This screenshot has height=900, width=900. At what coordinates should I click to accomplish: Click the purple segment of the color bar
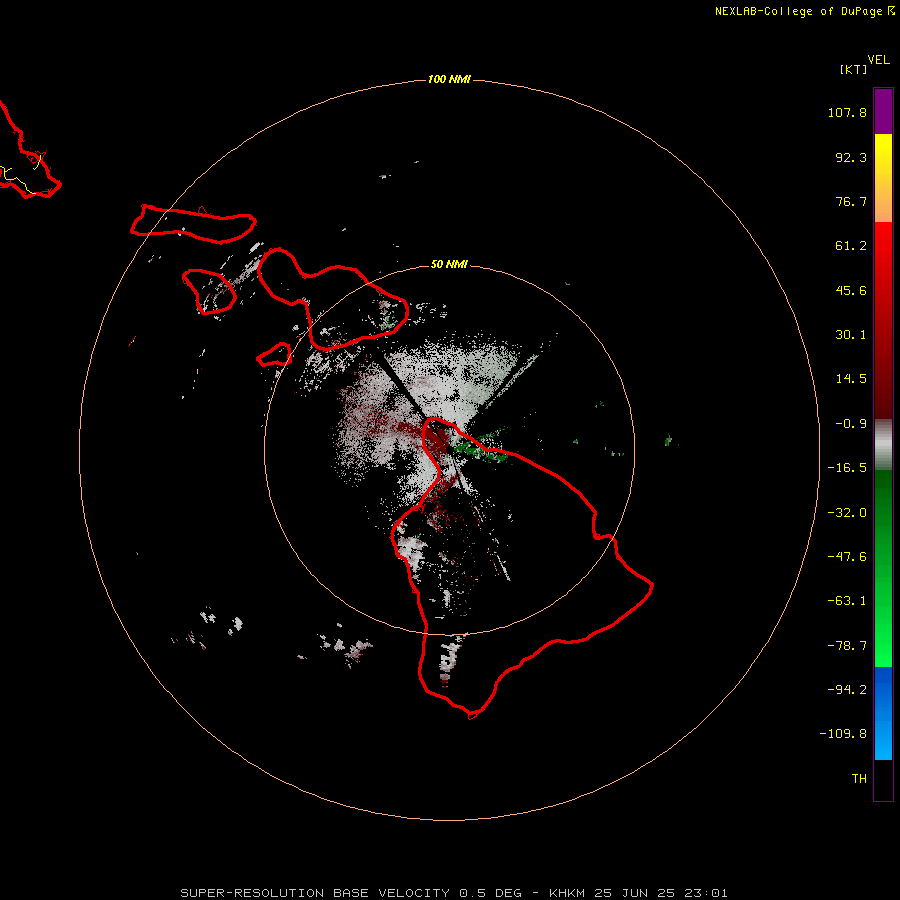coord(883,111)
